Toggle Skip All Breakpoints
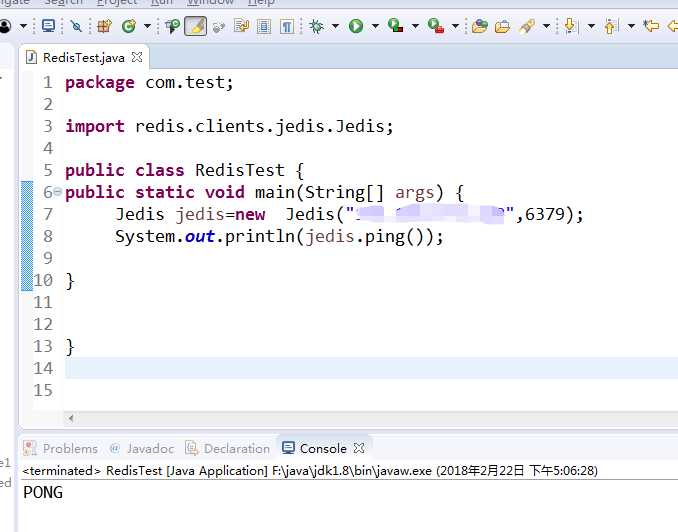678x532 pixels. 76,26
